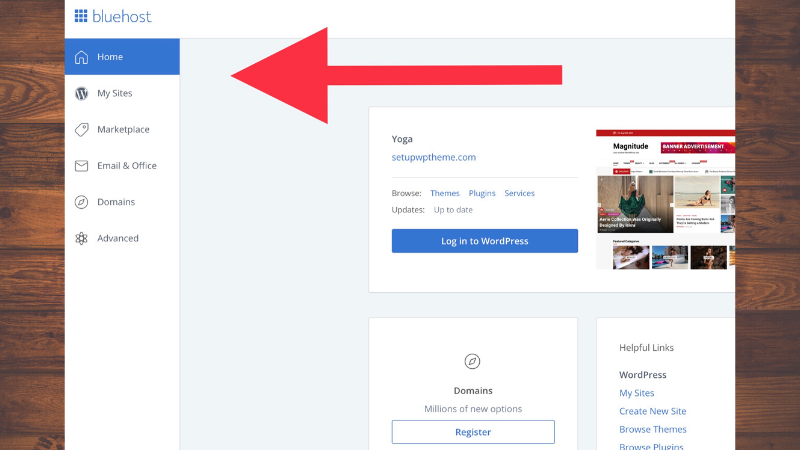Browse Themes link in Yoga card
The width and height of the screenshot is (800, 450).
coord(444,193)
